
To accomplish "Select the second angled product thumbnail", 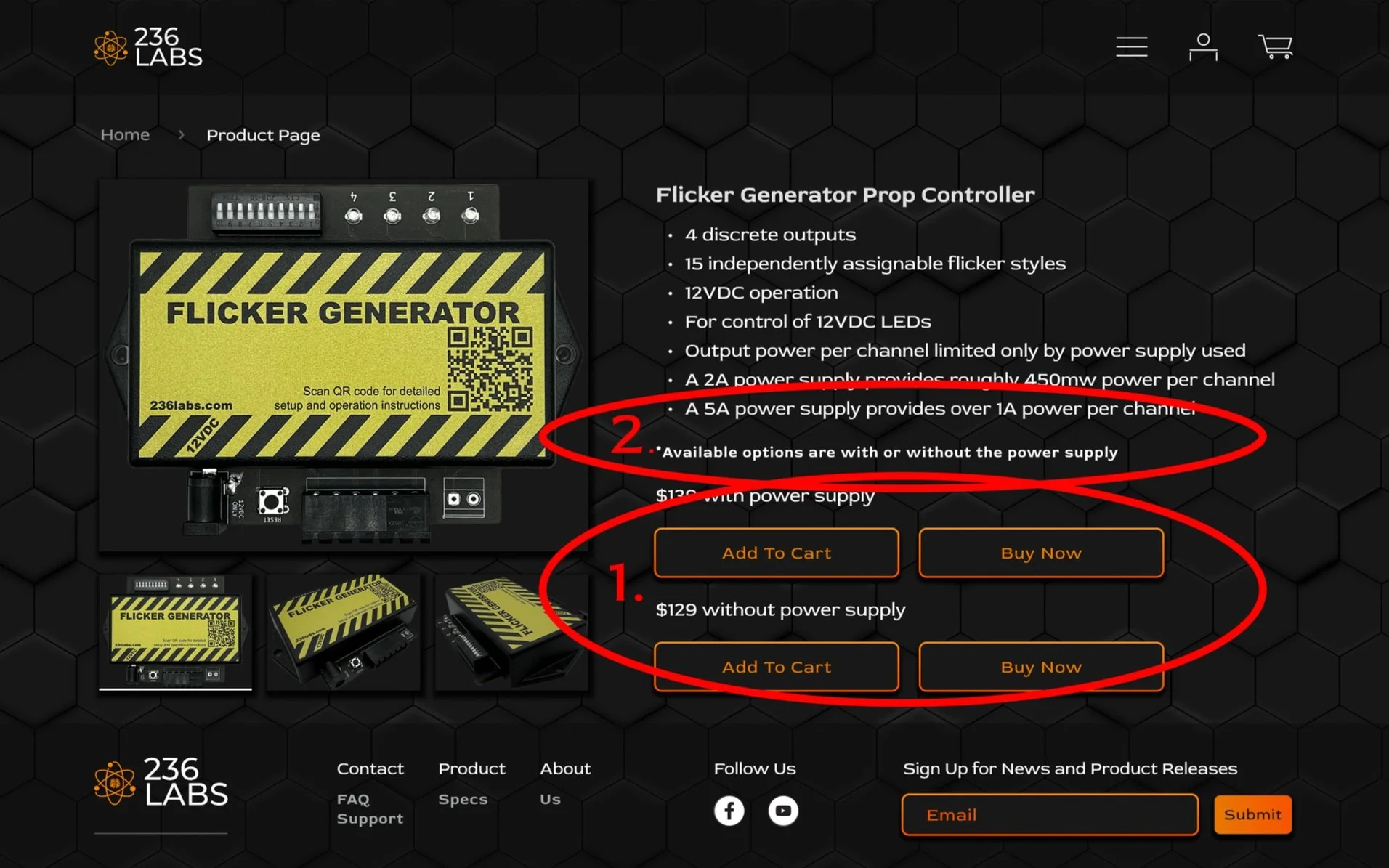I will pos(344,632).
